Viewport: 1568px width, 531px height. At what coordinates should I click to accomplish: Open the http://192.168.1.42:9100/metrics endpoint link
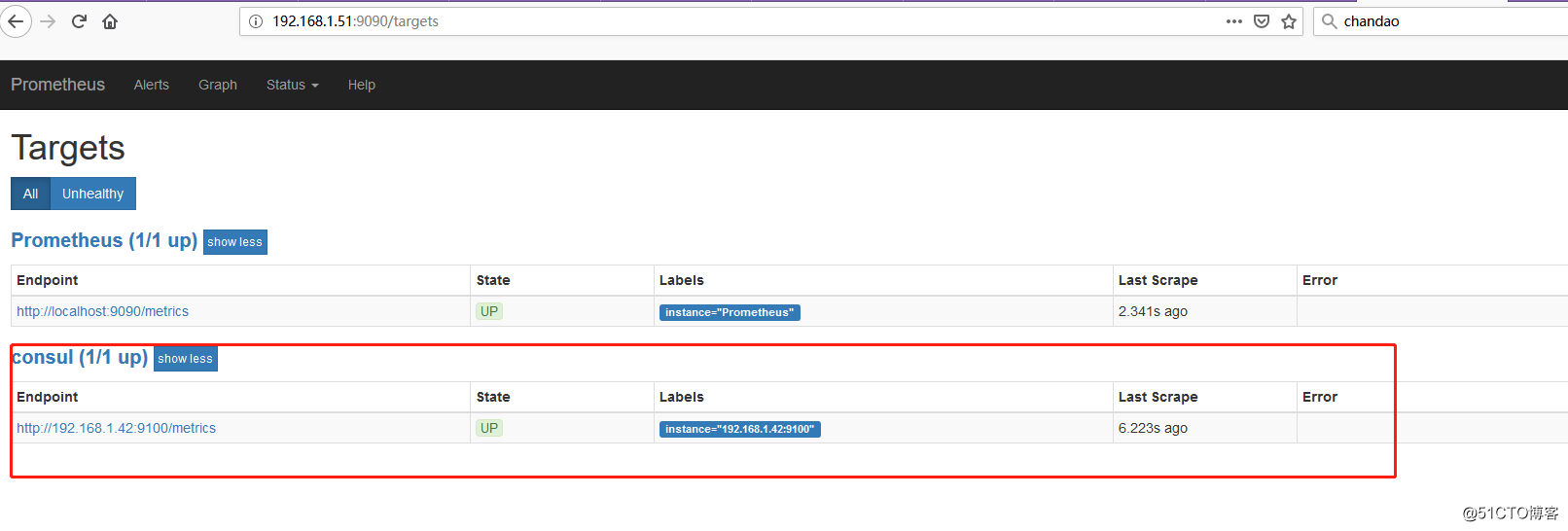click(x=116, y=428)
